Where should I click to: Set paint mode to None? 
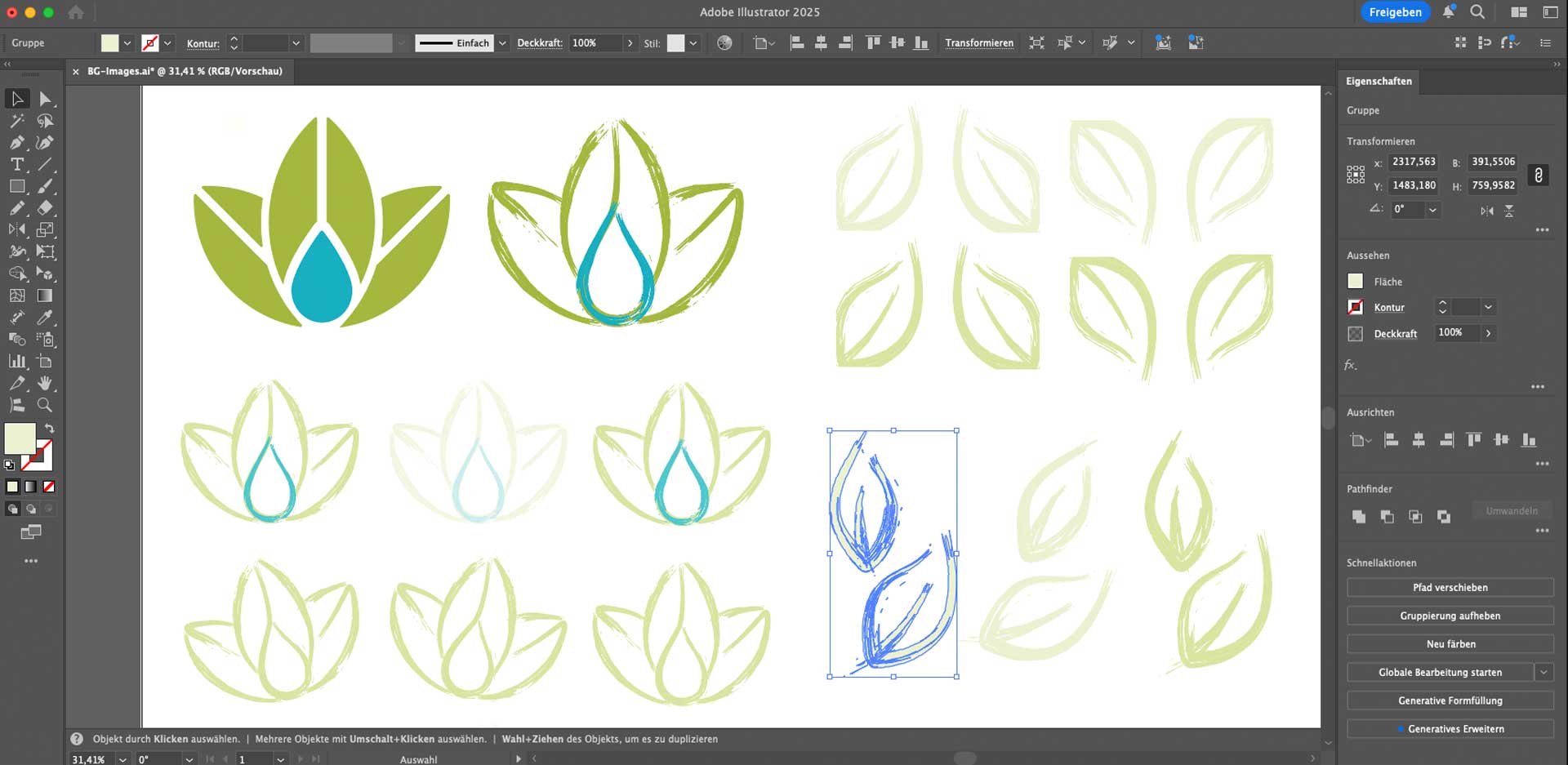pyautogui.click(x=49, y=487)
